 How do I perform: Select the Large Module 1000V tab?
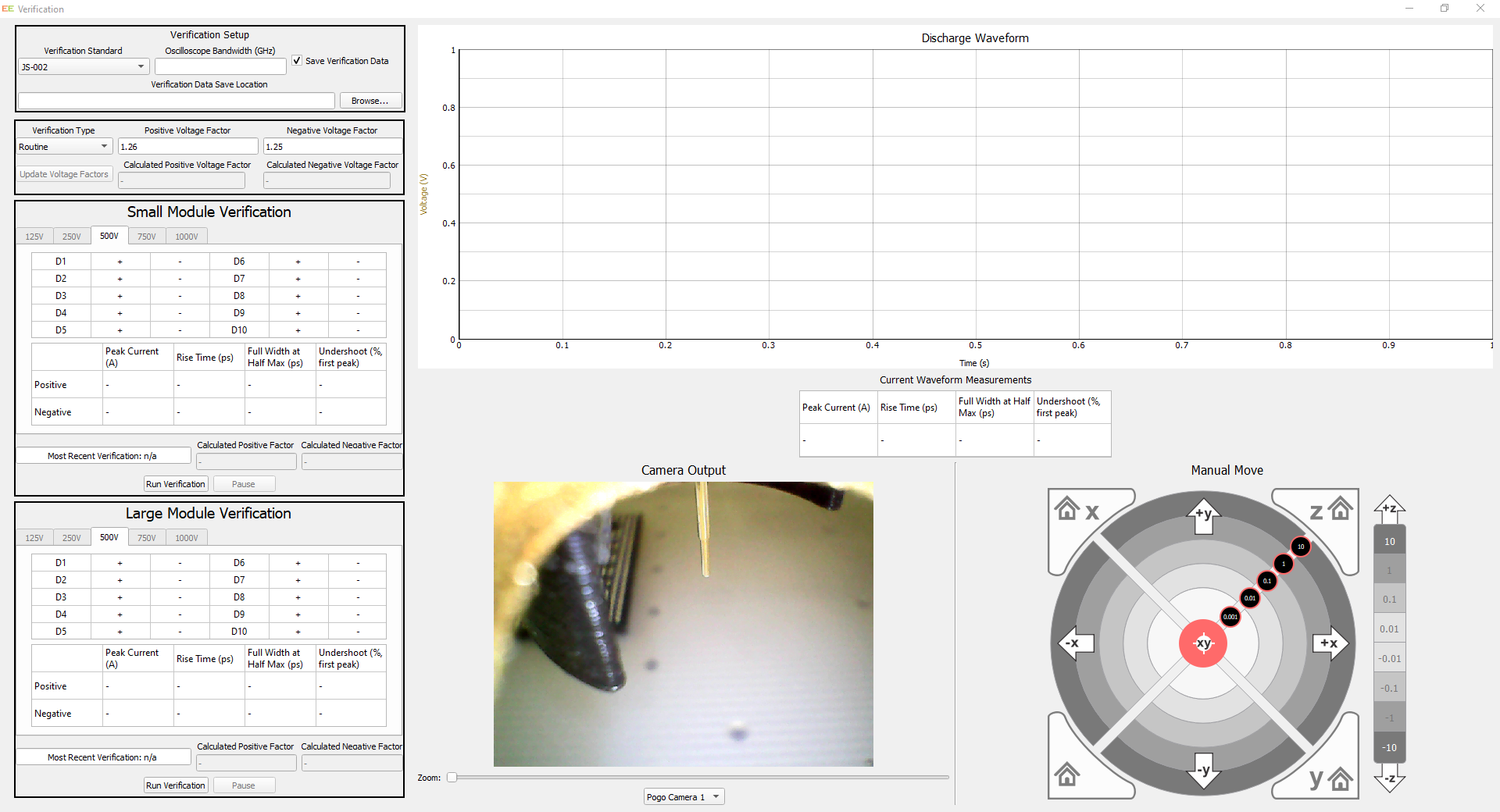[187, 538]
